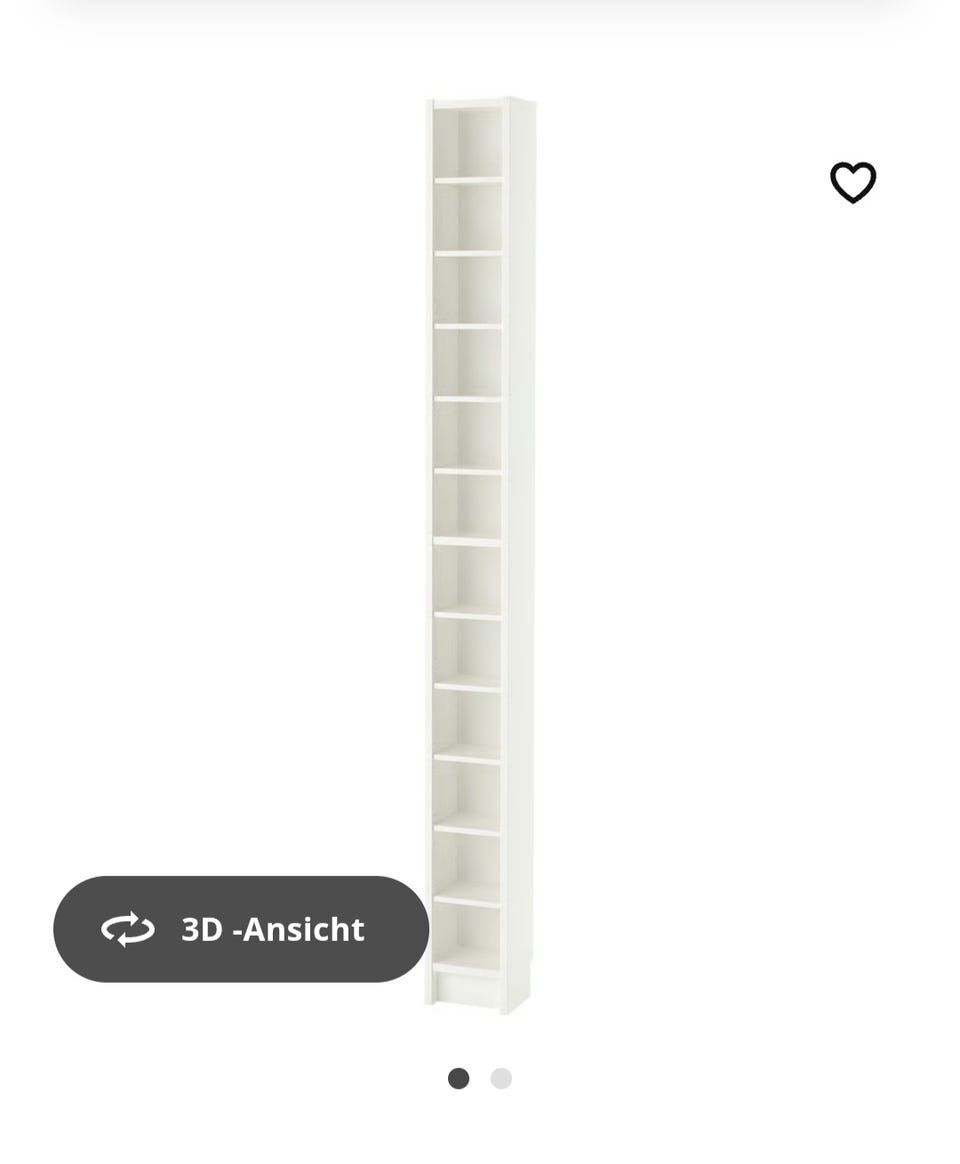Screen dimensions: 960x1164
Task: Return to first photo via dark dot
Action: [x=458, y=1078]
